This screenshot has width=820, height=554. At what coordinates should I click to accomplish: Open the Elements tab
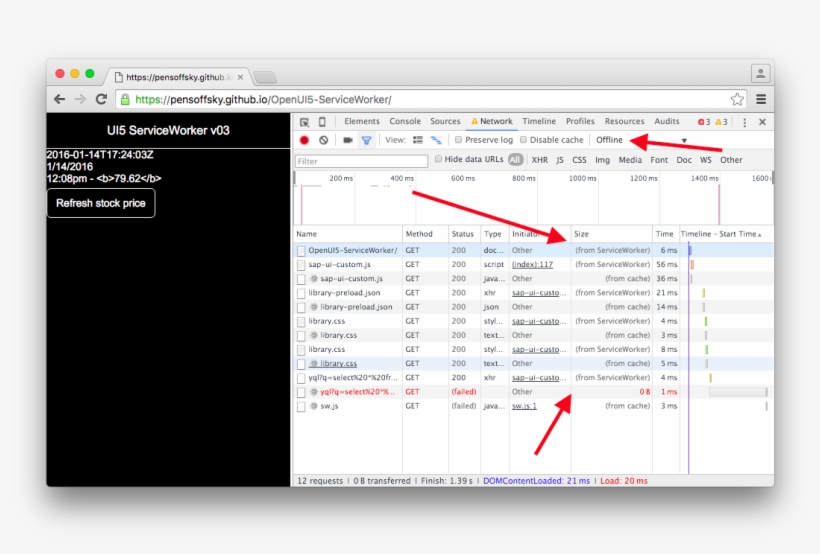click(x=362, y=121)
